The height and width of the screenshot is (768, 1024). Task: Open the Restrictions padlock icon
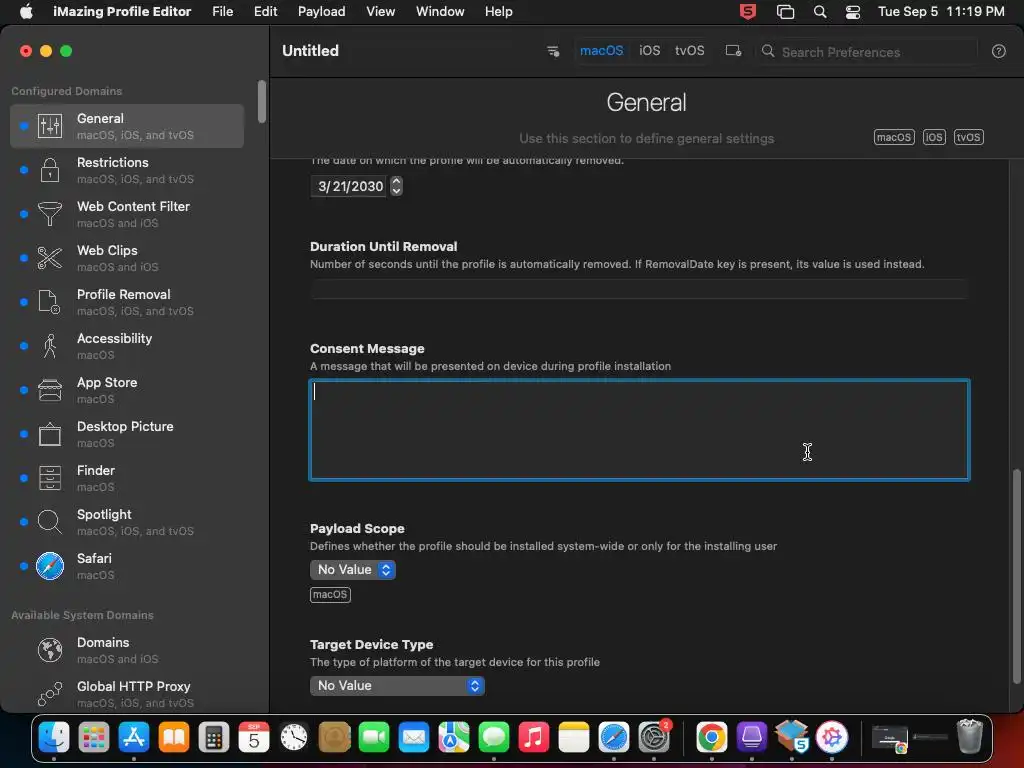(x=50, y=170)
